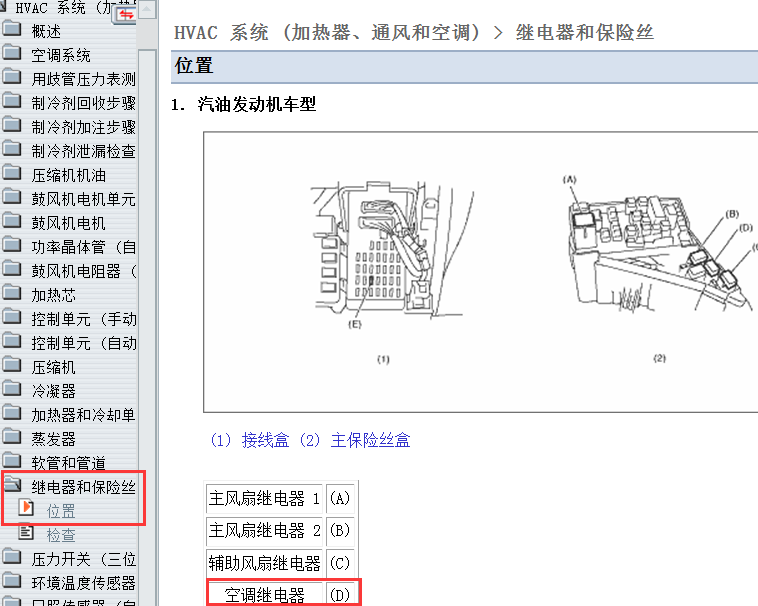Click folder icon next to 制冷剂回收步骤

[12, 101]
